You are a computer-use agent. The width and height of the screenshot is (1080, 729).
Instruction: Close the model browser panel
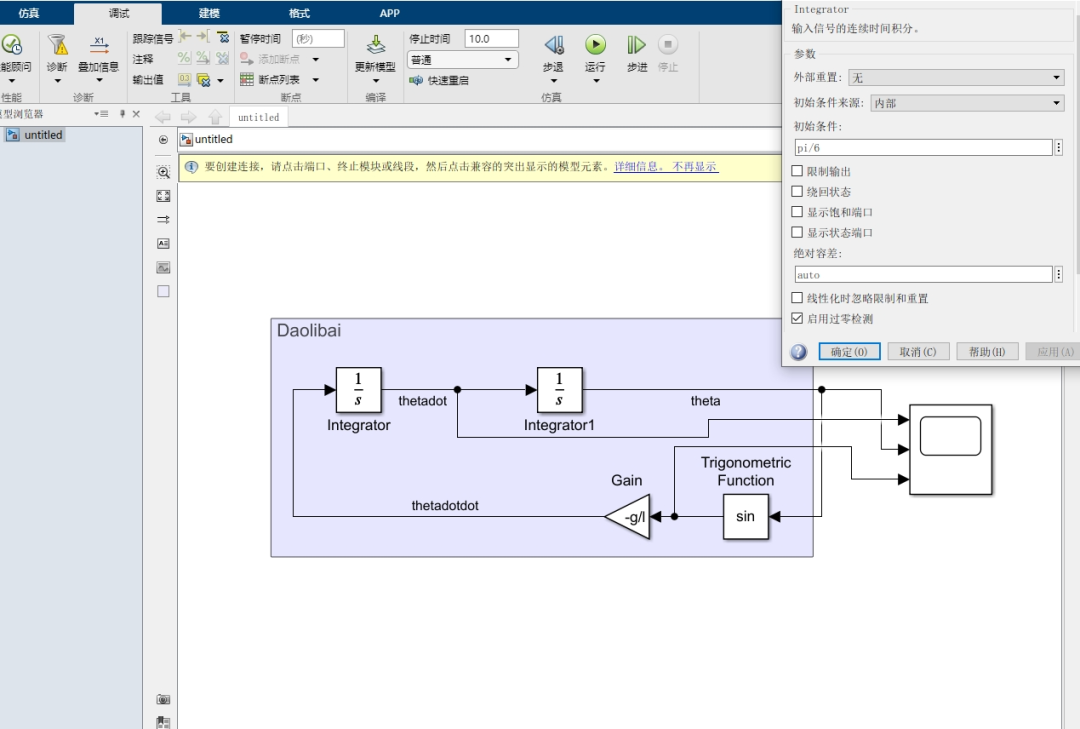136,114
